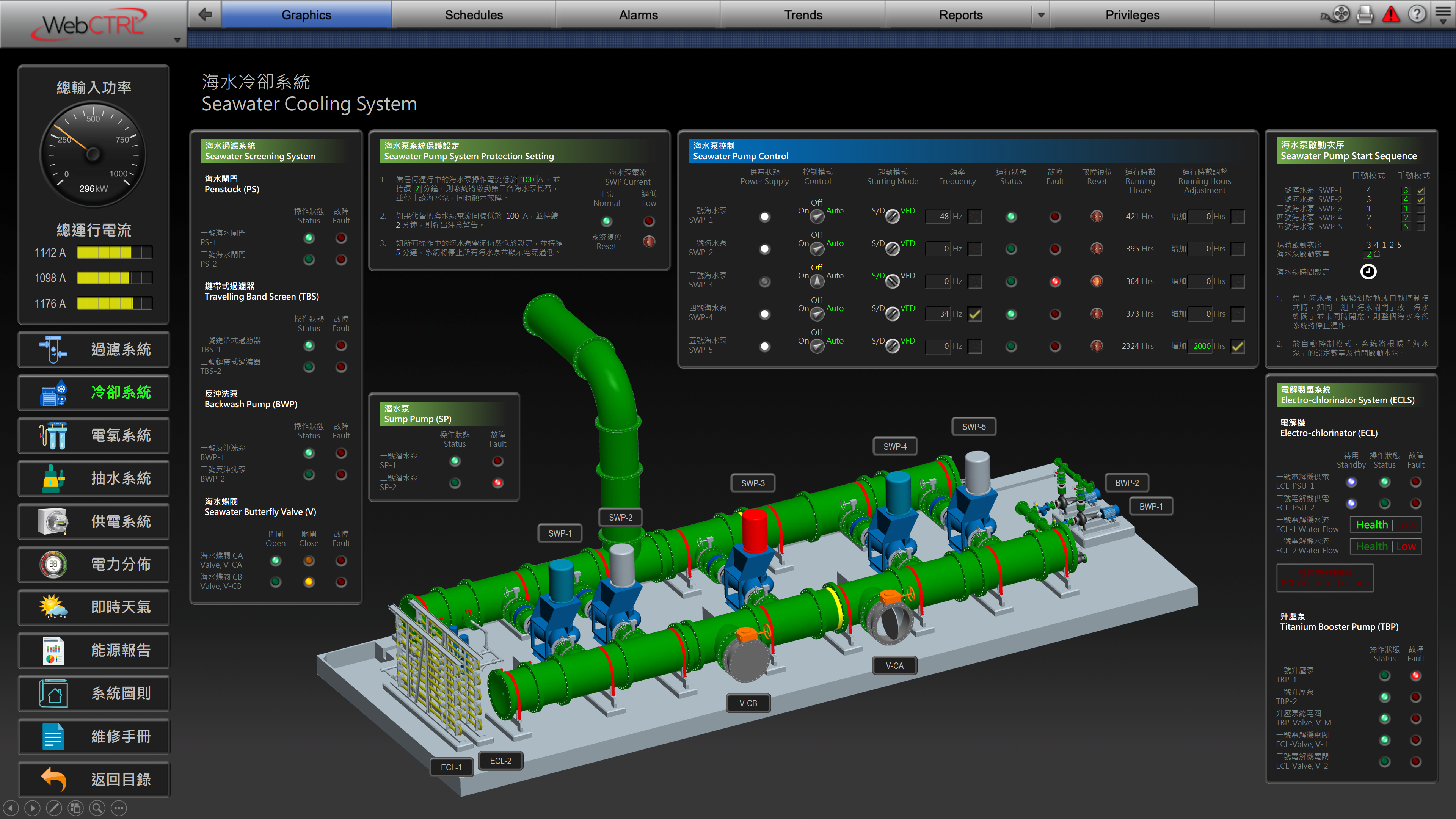
Task: Open the red alarm warning triangle
Action: [1391, 14]
